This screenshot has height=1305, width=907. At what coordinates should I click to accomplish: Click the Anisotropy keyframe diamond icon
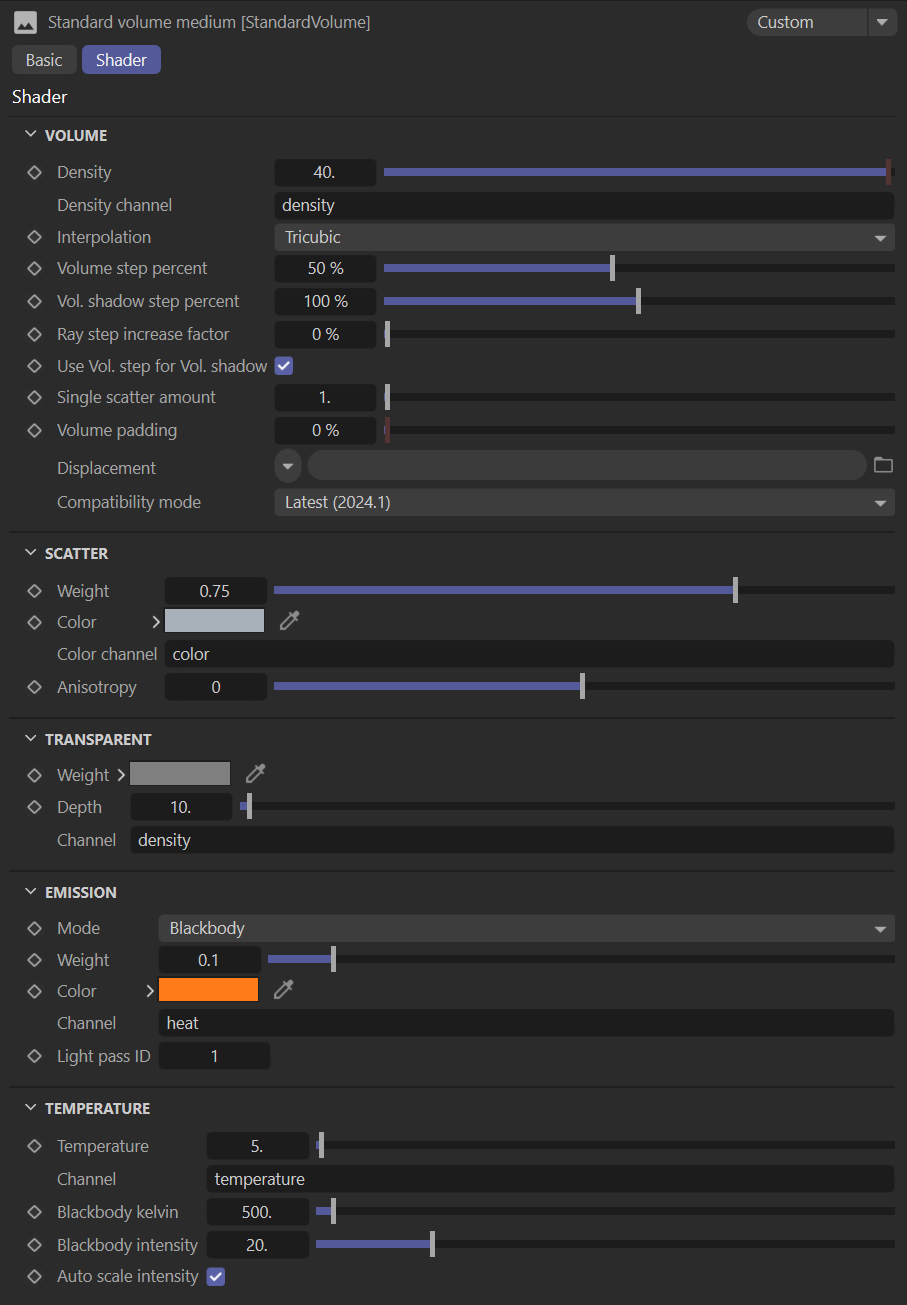[x=34, y=687]
